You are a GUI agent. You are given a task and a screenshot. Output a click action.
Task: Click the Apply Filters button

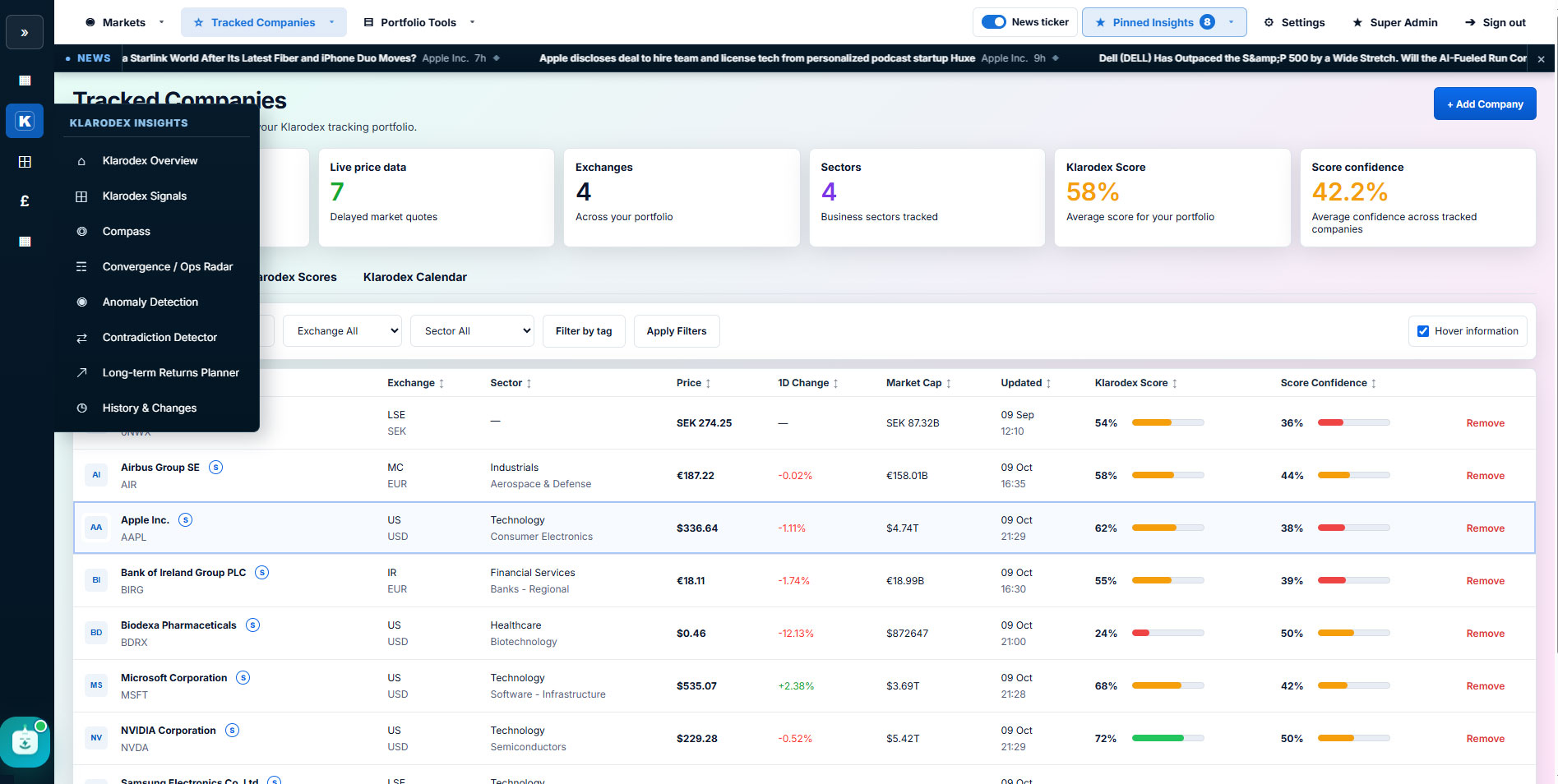pyautogui.click(x=677, y=331)
